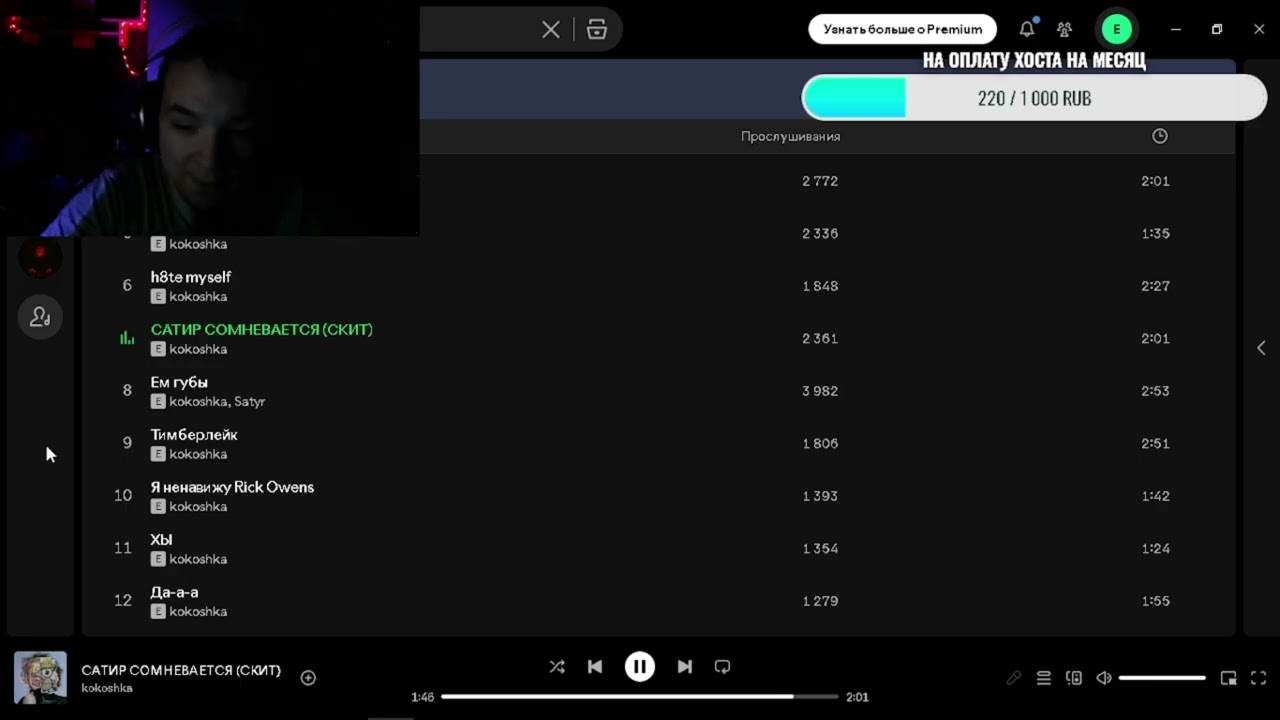Click the play count 1 848
This screenshot has width=1280, height=720.
pos(820,286)
